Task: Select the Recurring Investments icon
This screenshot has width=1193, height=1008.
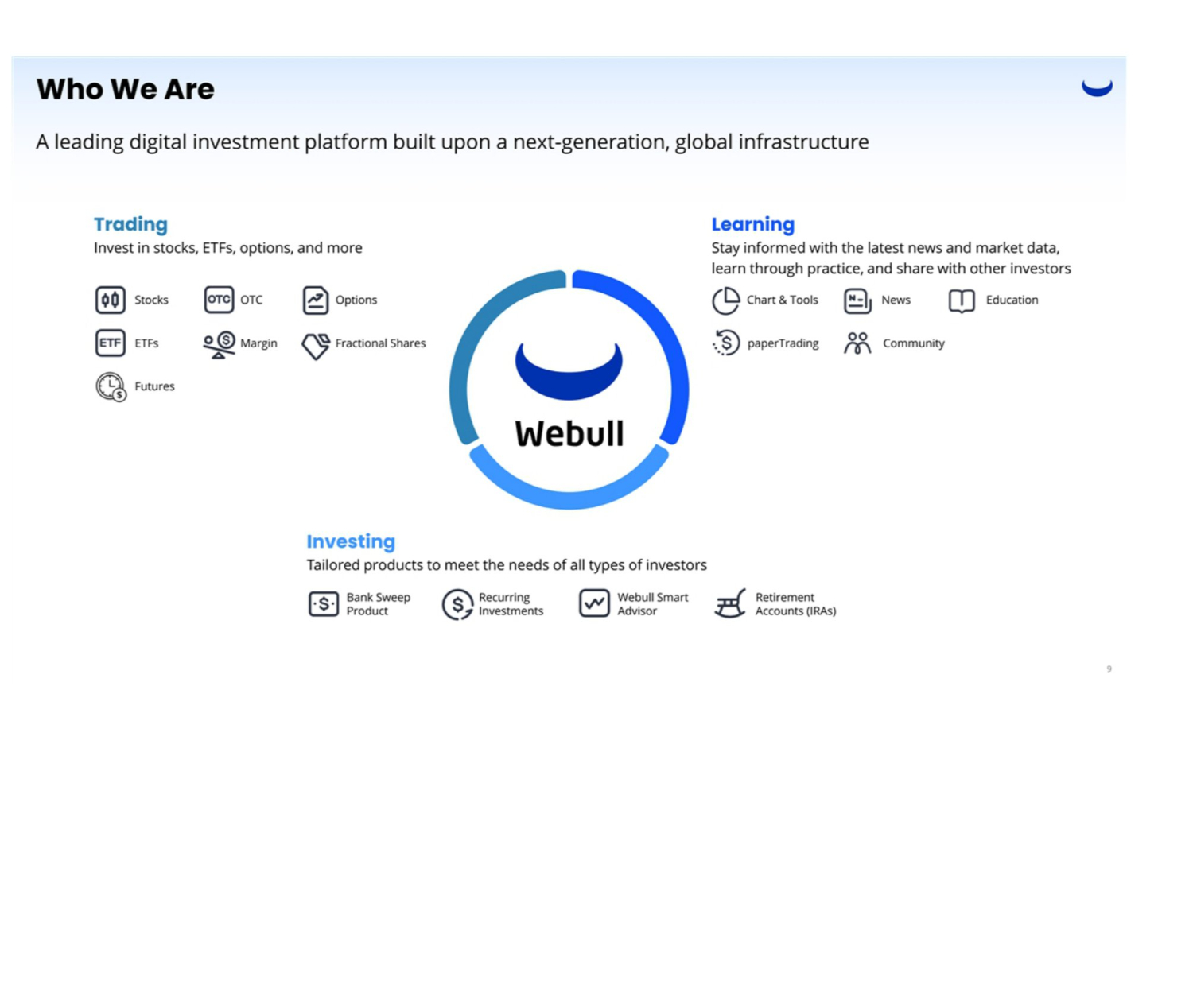Action: pyautogui.click(x=457, y=604)
